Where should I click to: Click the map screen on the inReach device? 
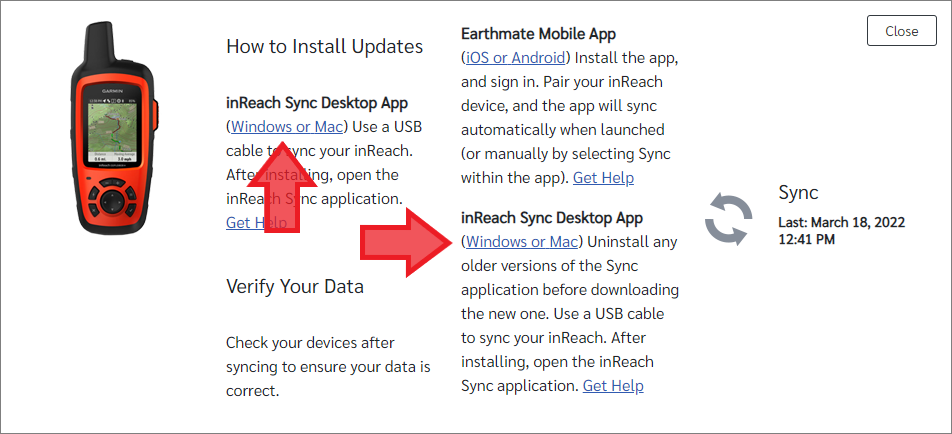point(112,128)
